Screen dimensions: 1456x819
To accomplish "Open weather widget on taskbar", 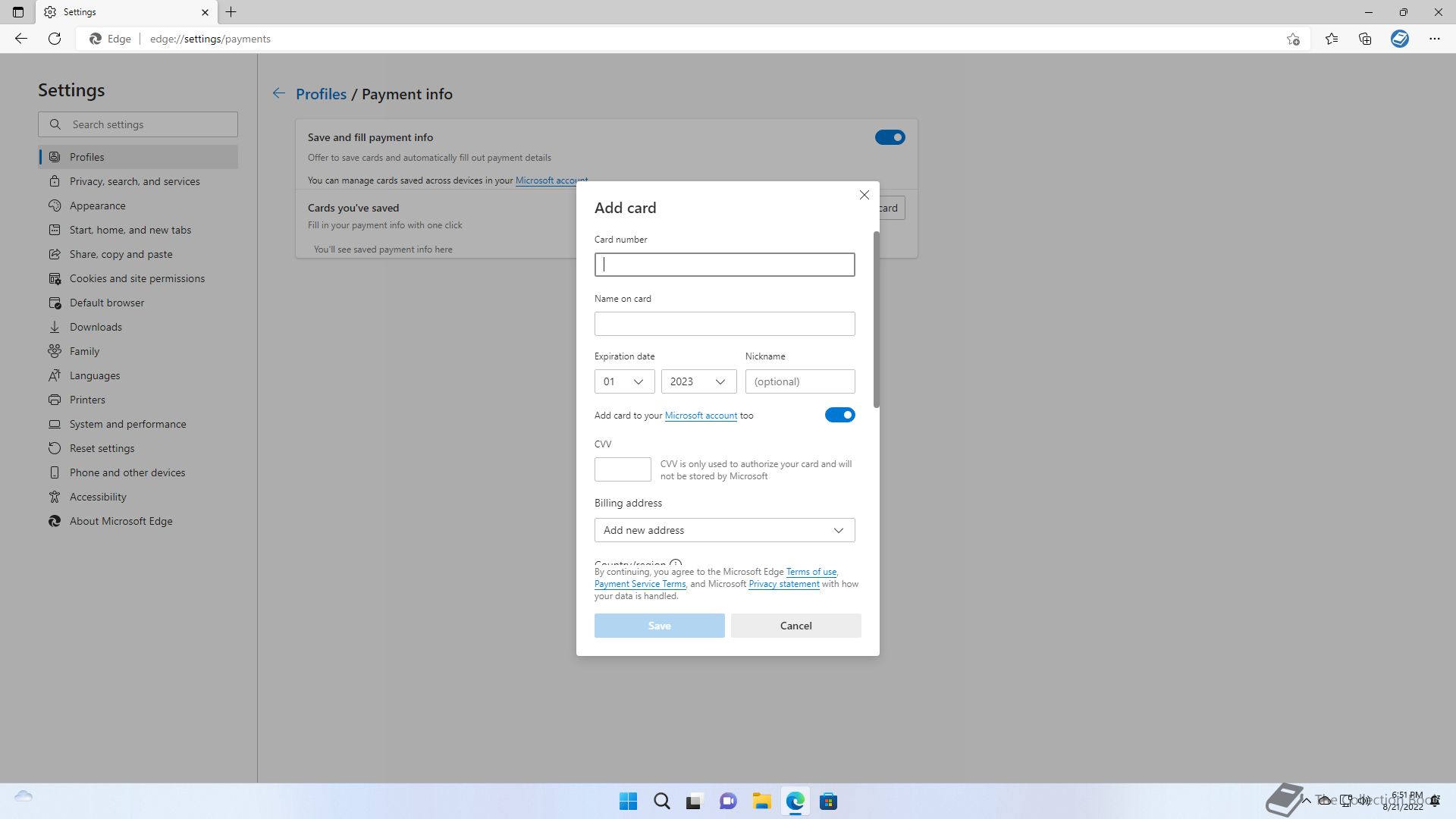I will 24,796.
